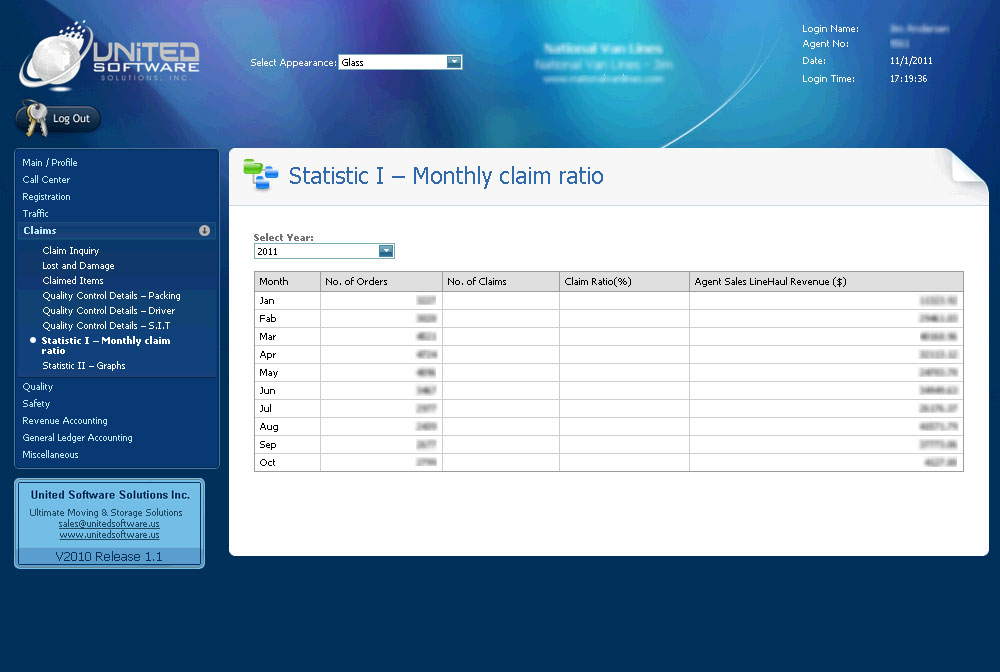Go to Call Center section
This screenshot has height=672, width=1000.
click(x=46, y=180)
